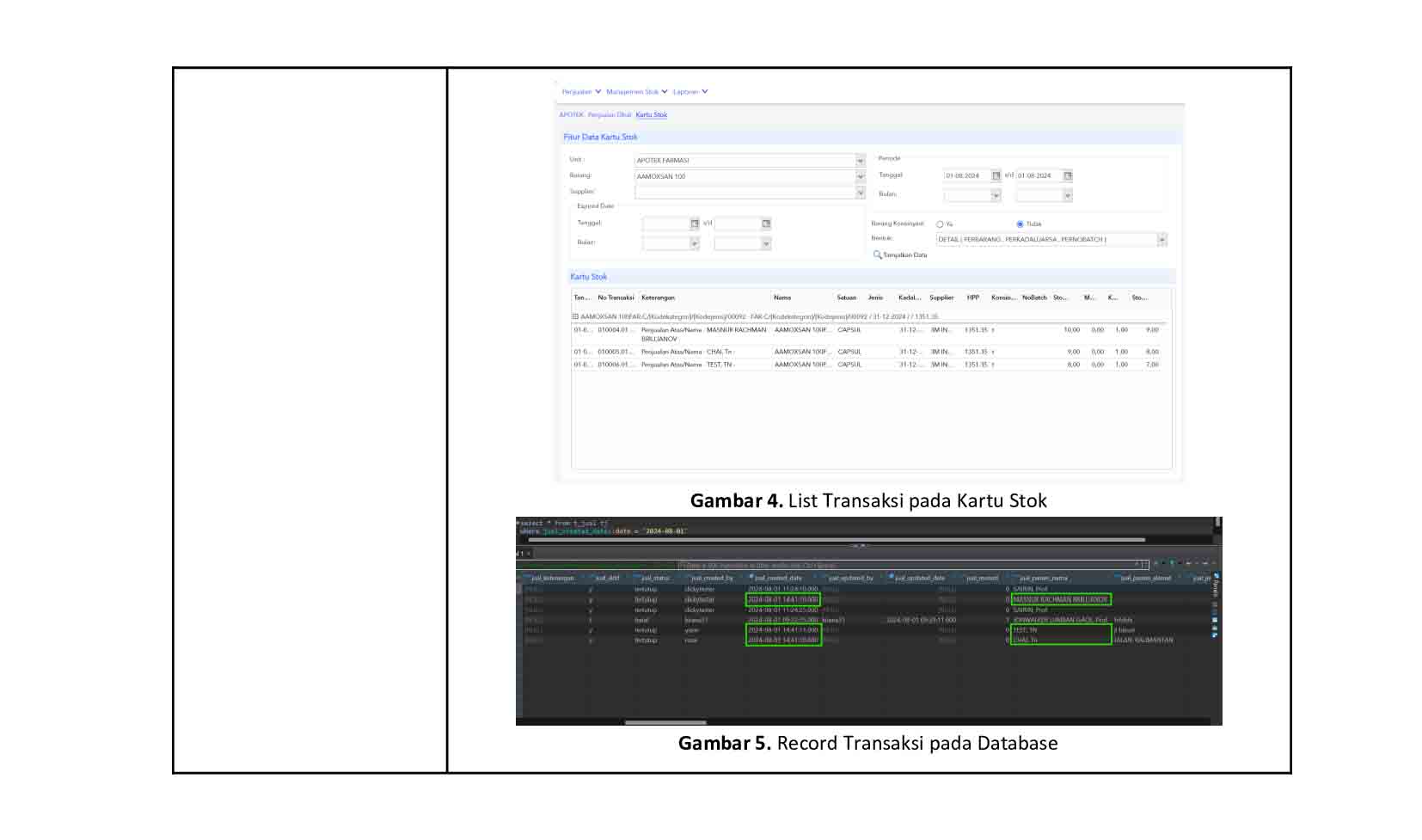Click the Supplier column header in Kartu Stok
The width and height of the screenshot is (1422, 840).
[x=941, y=297]
